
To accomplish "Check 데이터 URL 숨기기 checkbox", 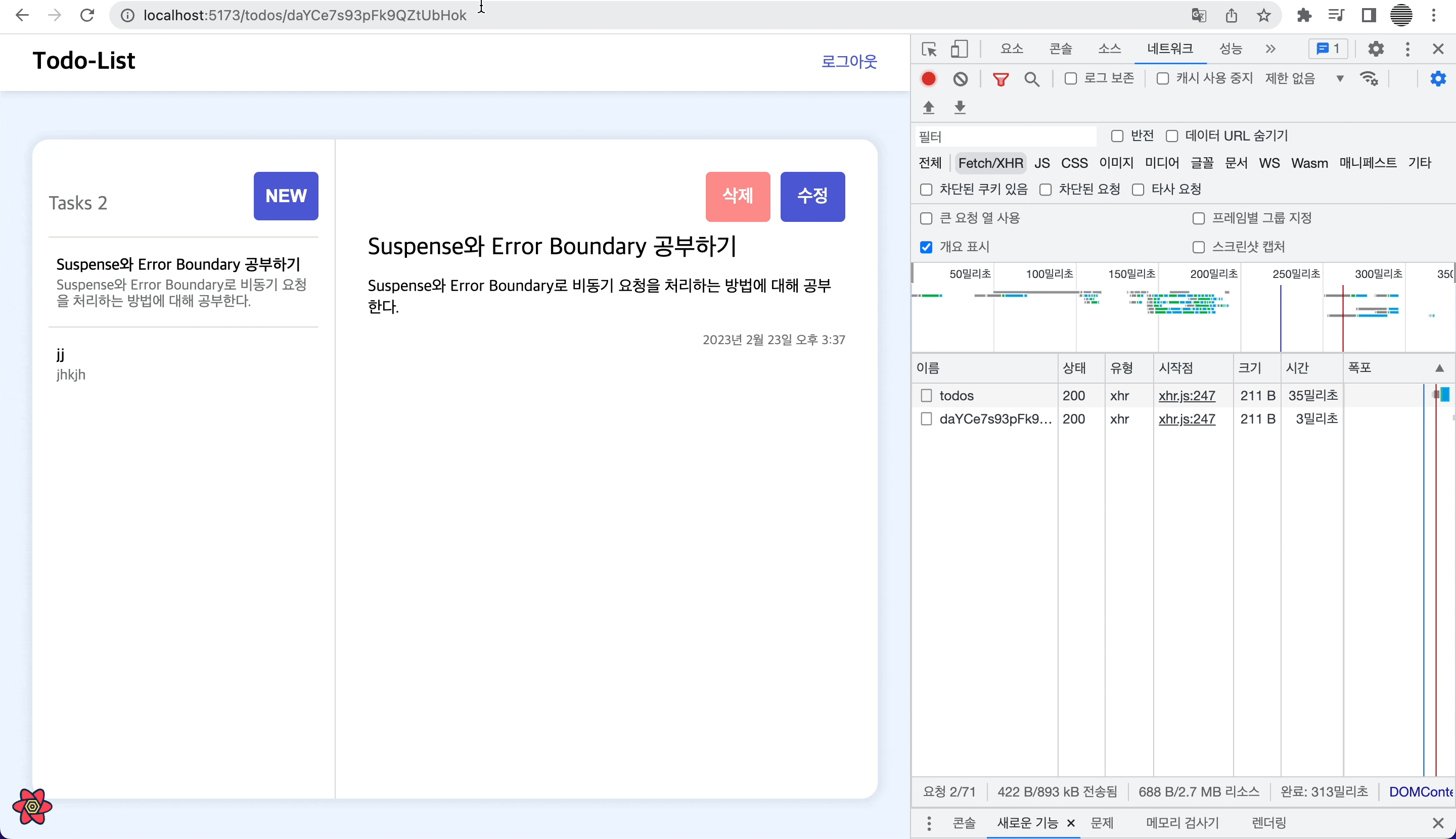I will (x=1172, y=136).
